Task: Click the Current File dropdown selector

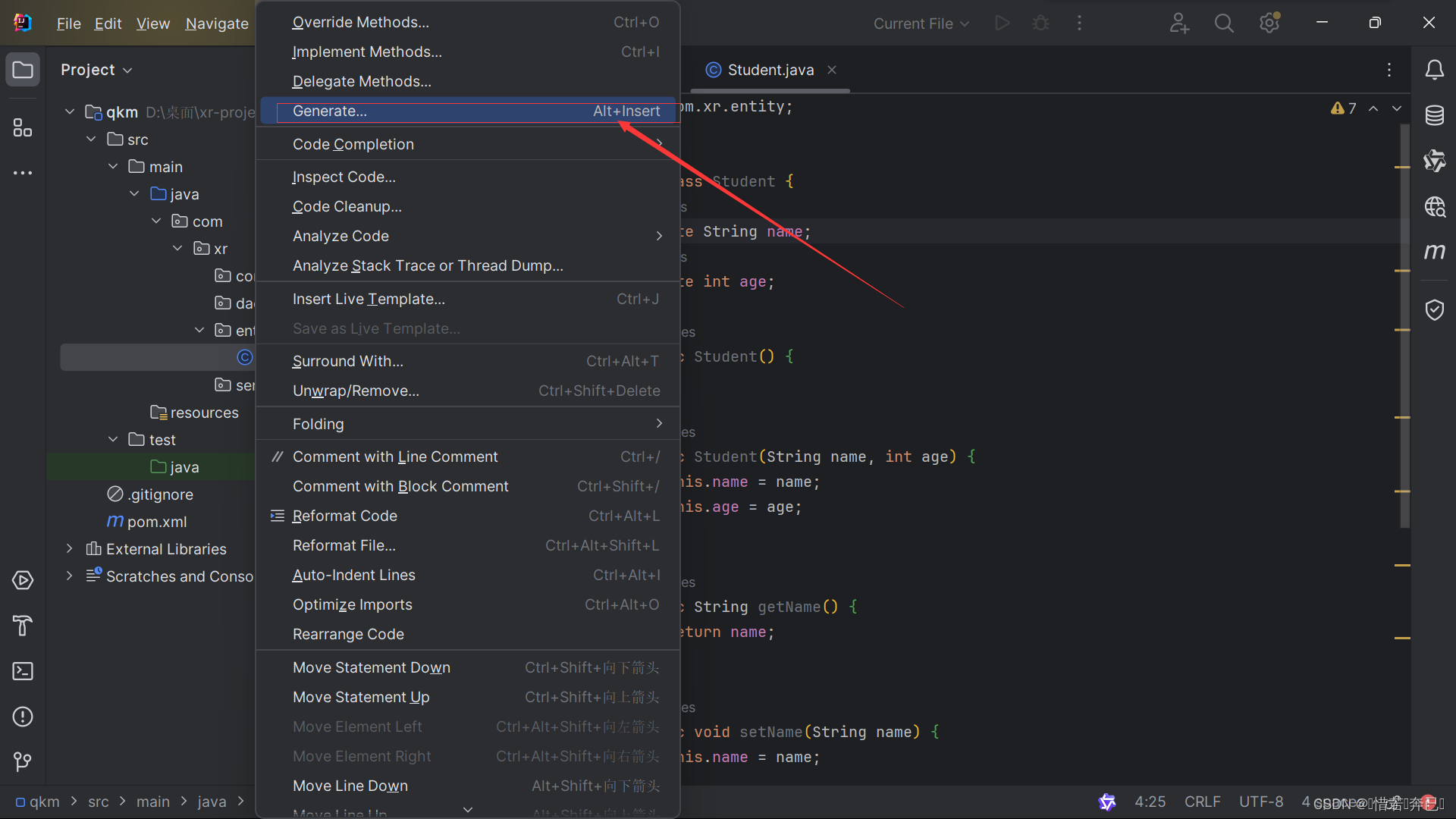Action: click(x=918, y=22)
